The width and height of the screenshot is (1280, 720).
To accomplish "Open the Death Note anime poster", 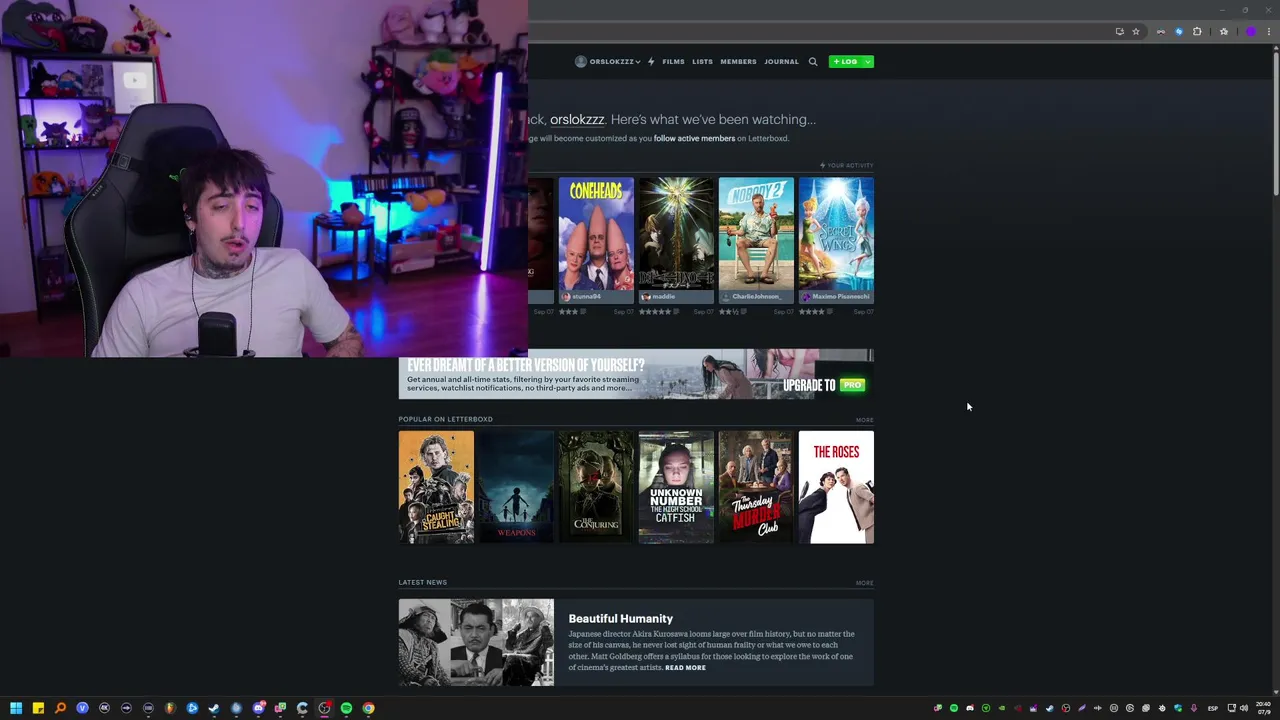I will click(676, 233).
